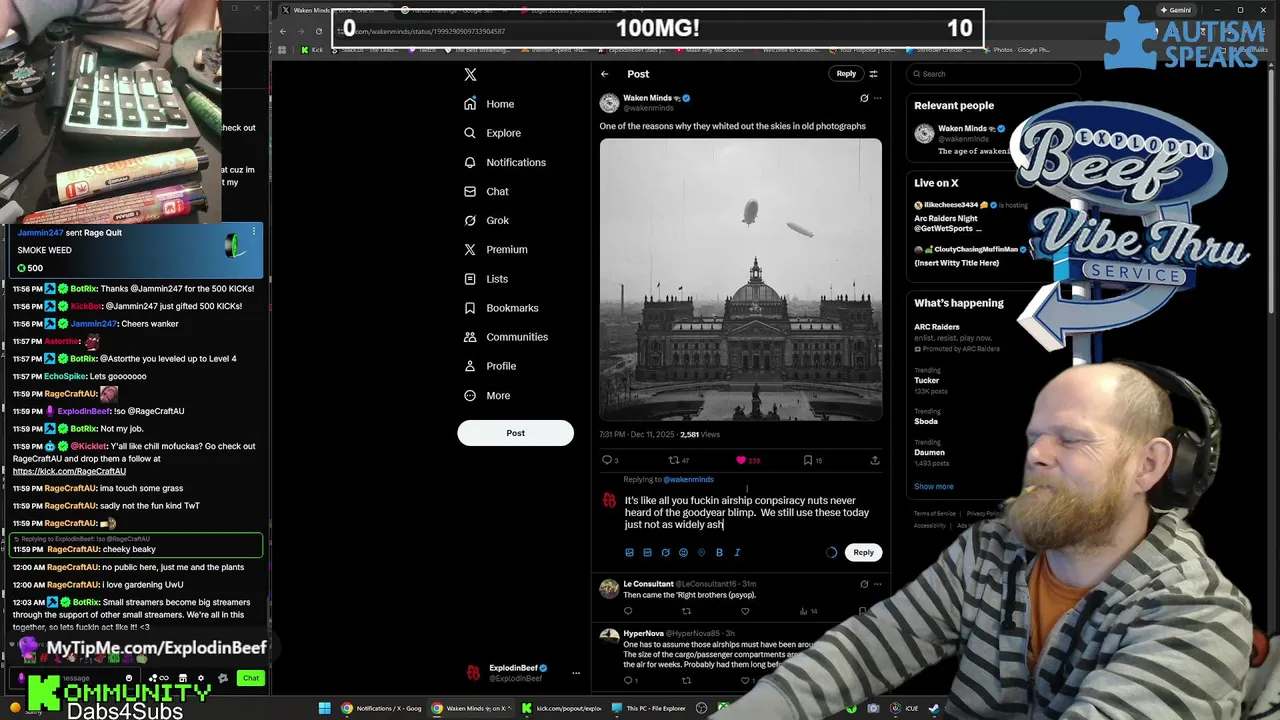Screen dimensions: 1280x720
Task: Open the three-dot menu on Waken Minds post
Action: click(878, 98)
